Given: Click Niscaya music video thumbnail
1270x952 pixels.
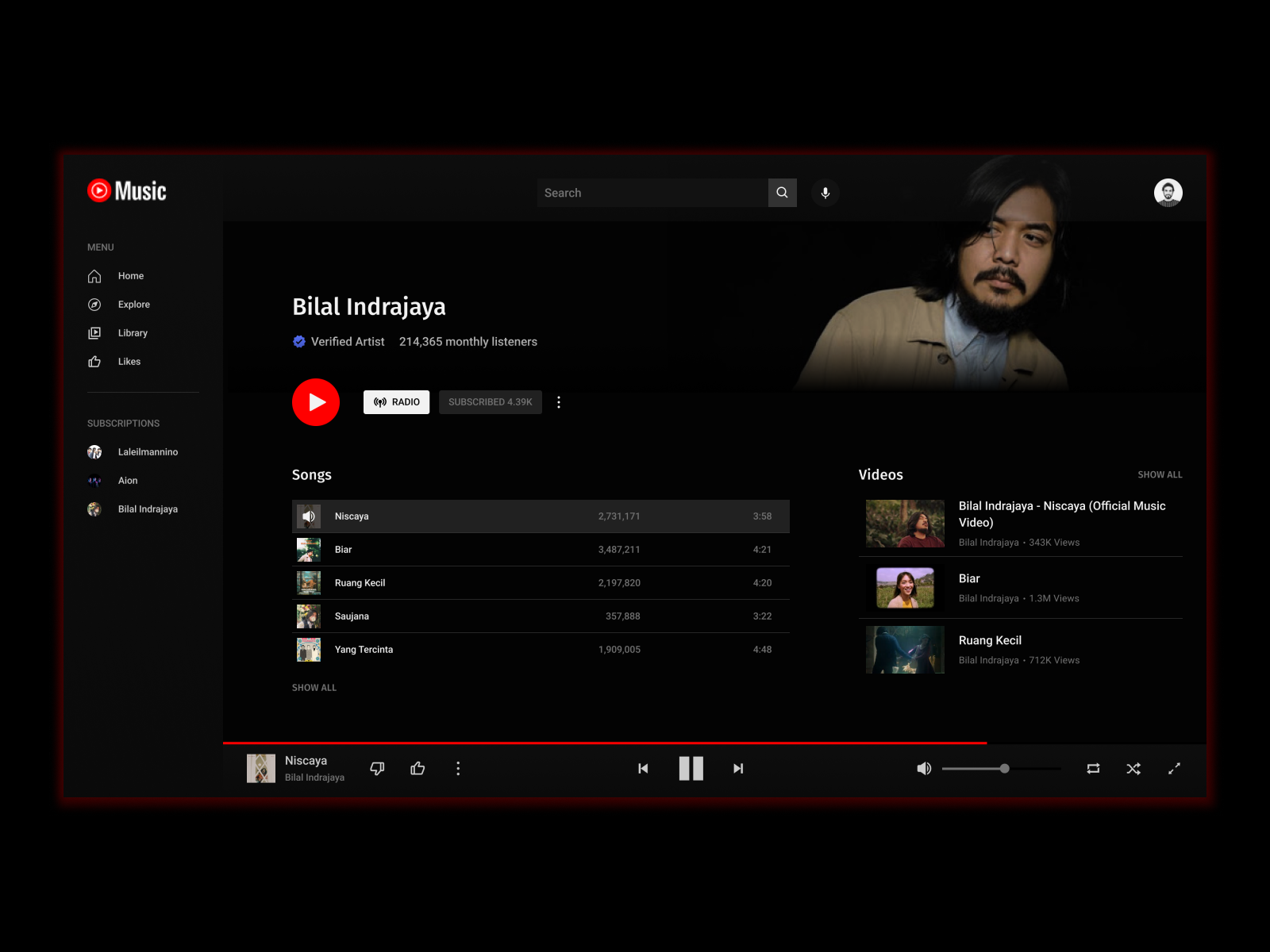Looking at the screenshot, I should point(905,524).
